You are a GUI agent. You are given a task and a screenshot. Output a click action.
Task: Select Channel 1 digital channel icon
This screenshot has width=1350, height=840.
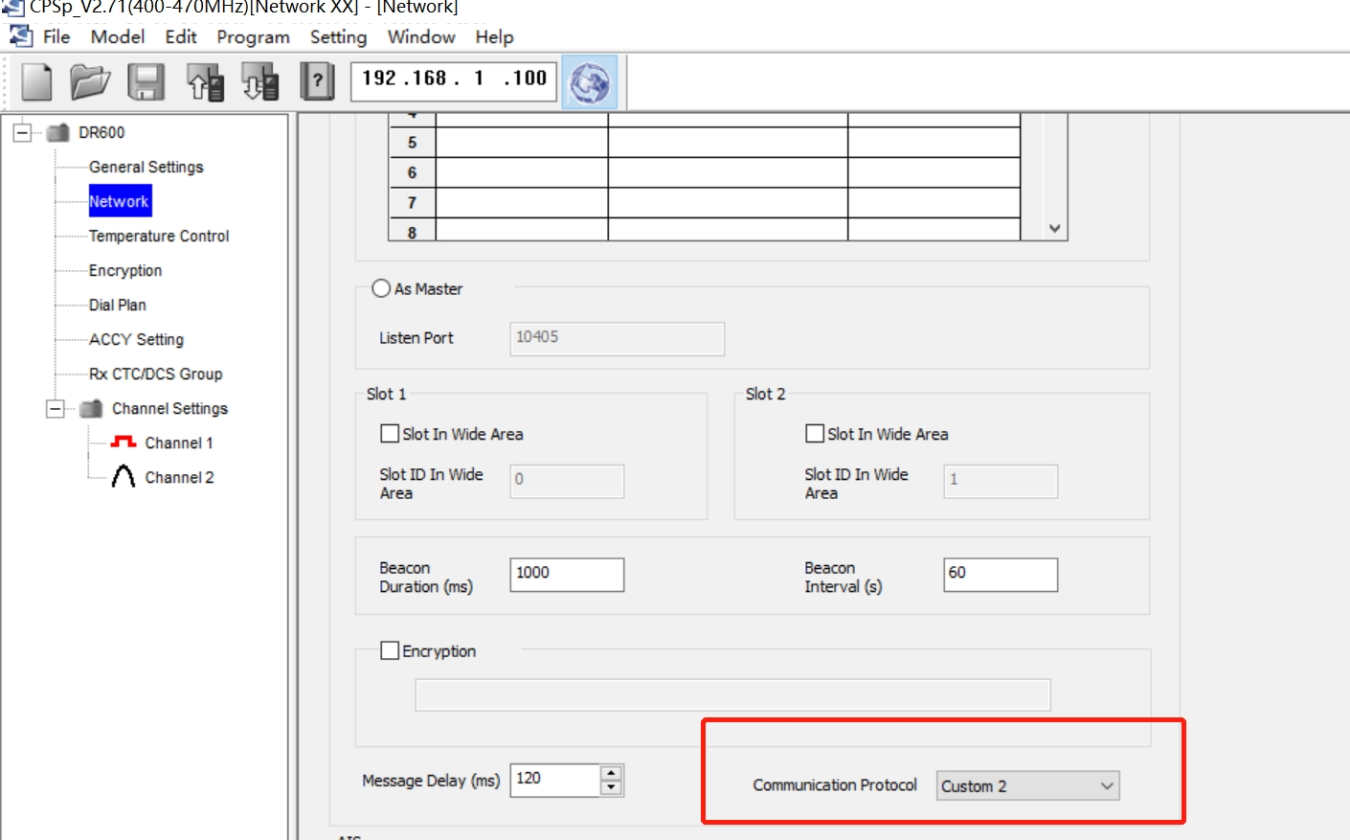click(x=124, y=443)
